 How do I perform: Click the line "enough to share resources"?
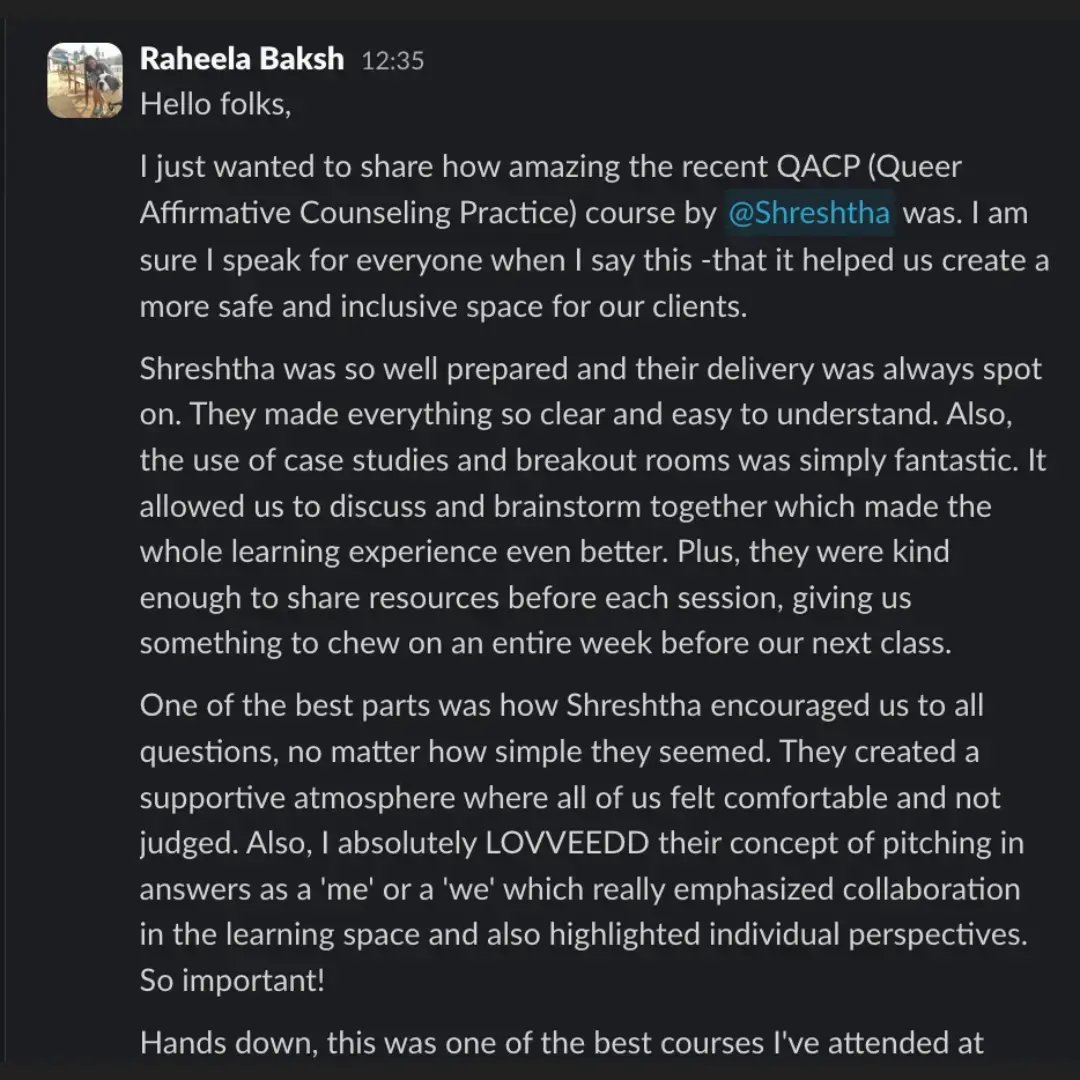pos(526,598)
